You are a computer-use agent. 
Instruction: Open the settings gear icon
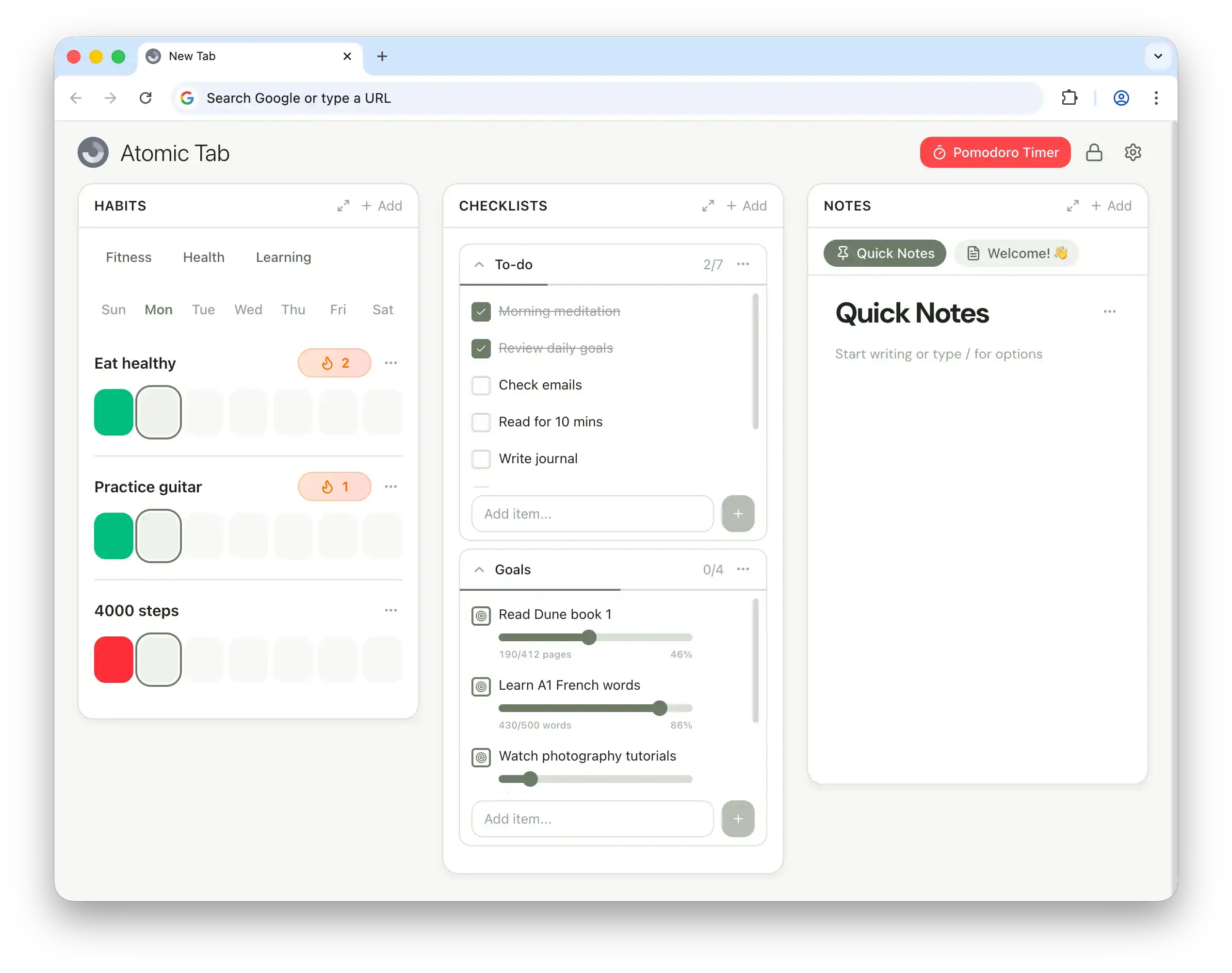(1133, 152)
